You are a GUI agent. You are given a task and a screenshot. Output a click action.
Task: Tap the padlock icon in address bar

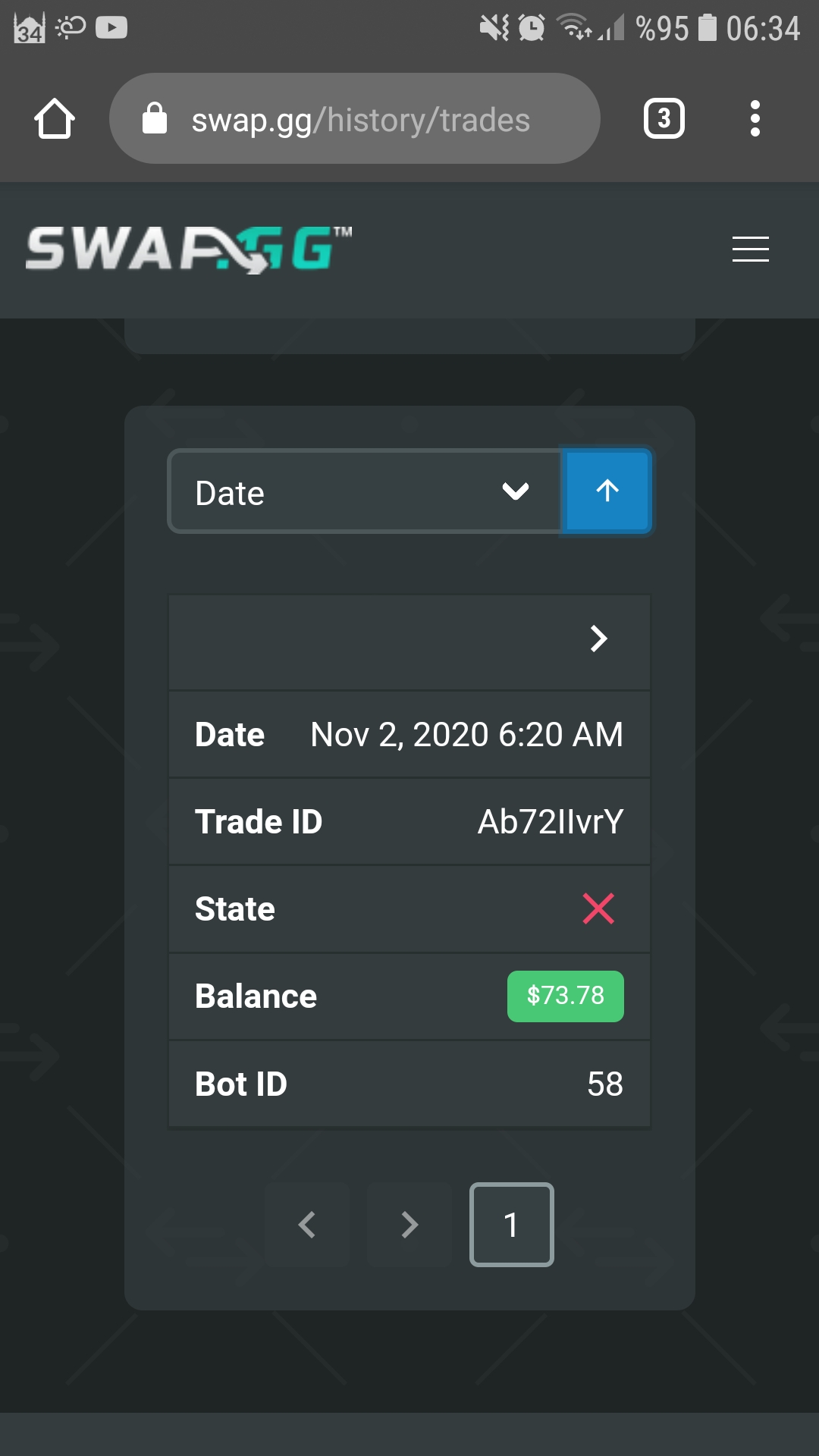click(155, 118)
